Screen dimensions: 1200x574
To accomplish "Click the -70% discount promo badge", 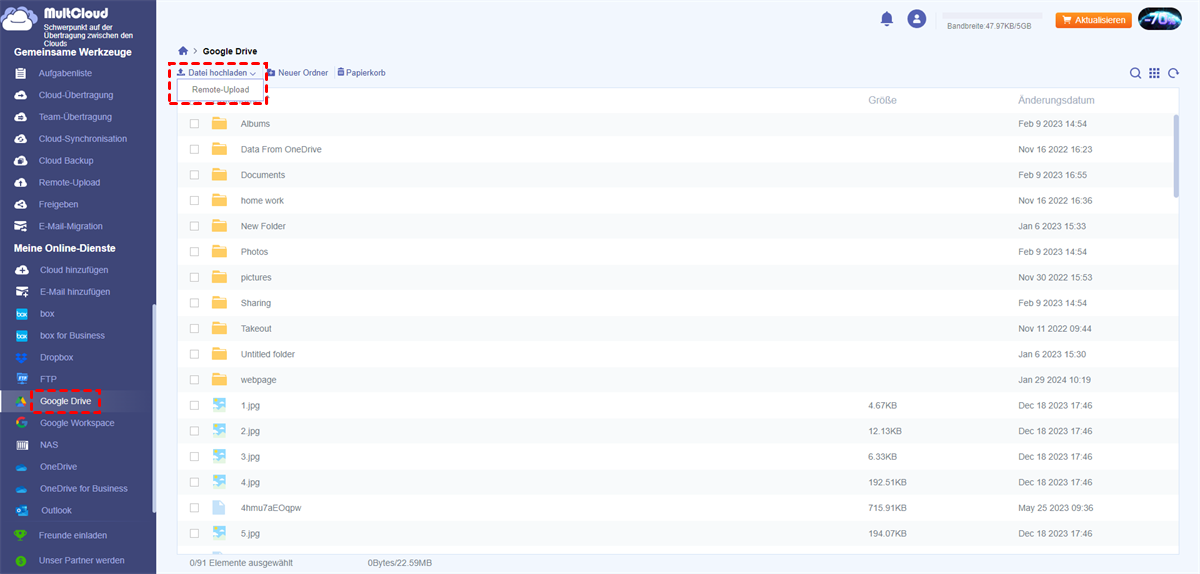I will click(1160, 19).
